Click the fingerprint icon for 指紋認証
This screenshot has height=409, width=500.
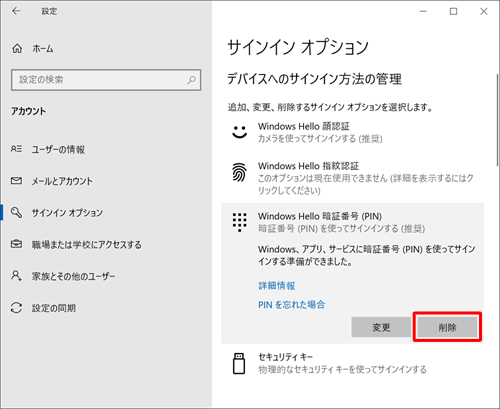click(x=239, y=172)
